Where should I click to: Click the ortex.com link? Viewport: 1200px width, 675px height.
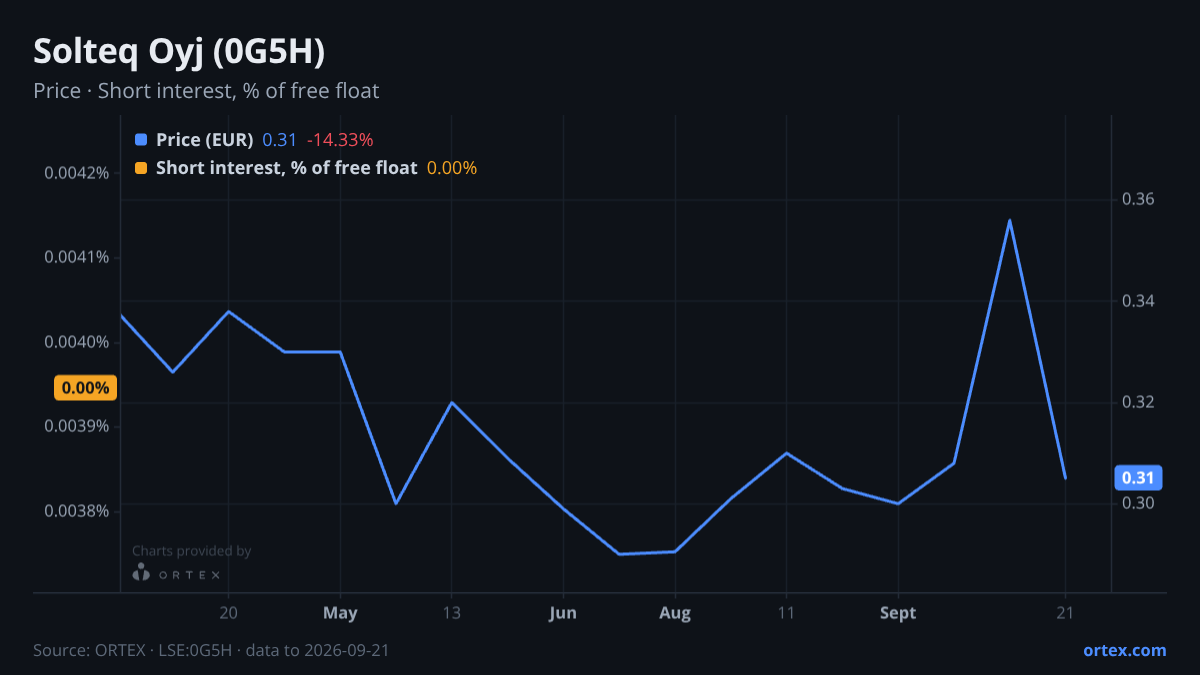pyautogui.click(x=1124, y=650)
